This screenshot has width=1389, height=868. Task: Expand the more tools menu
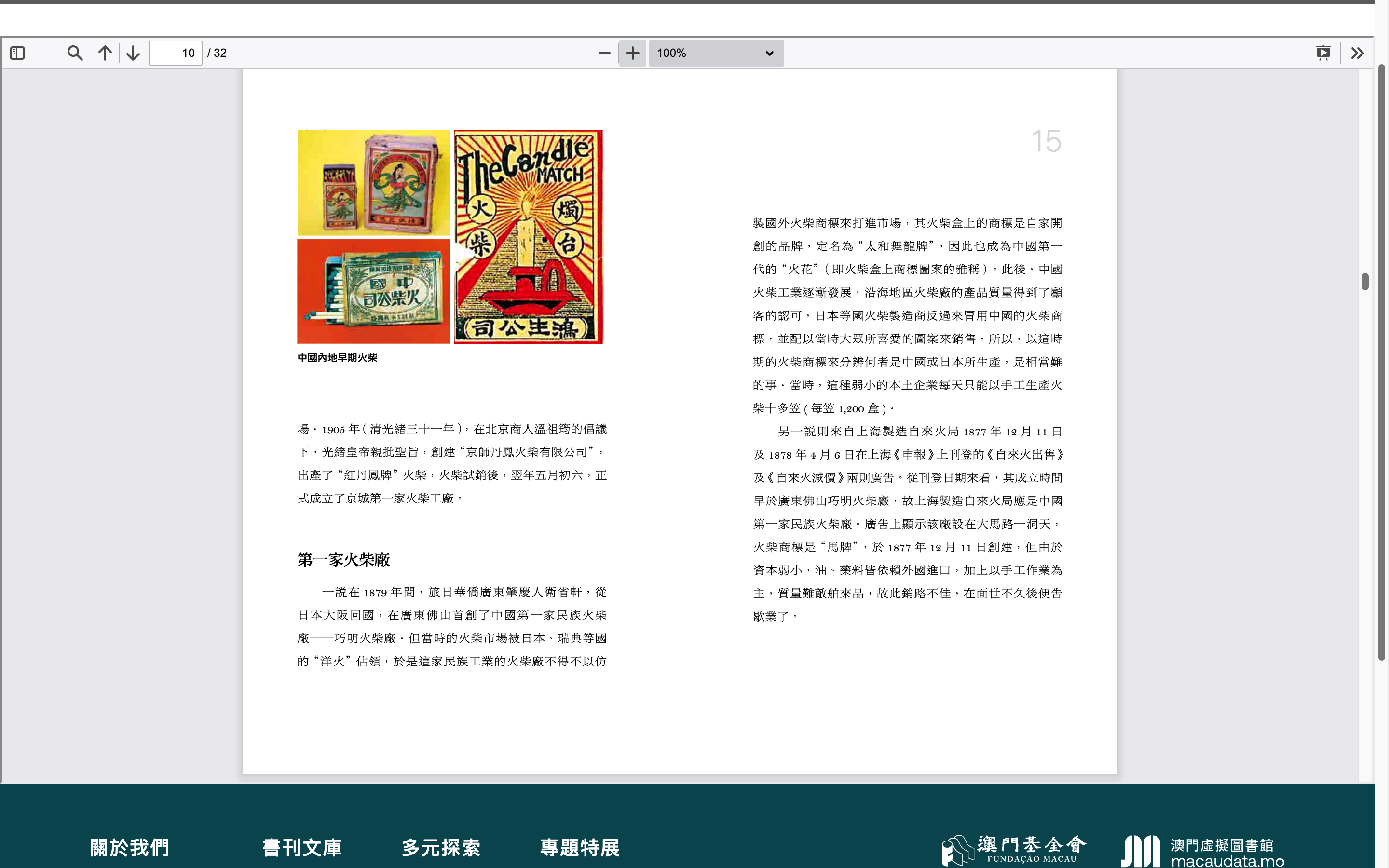[1357, 52]
